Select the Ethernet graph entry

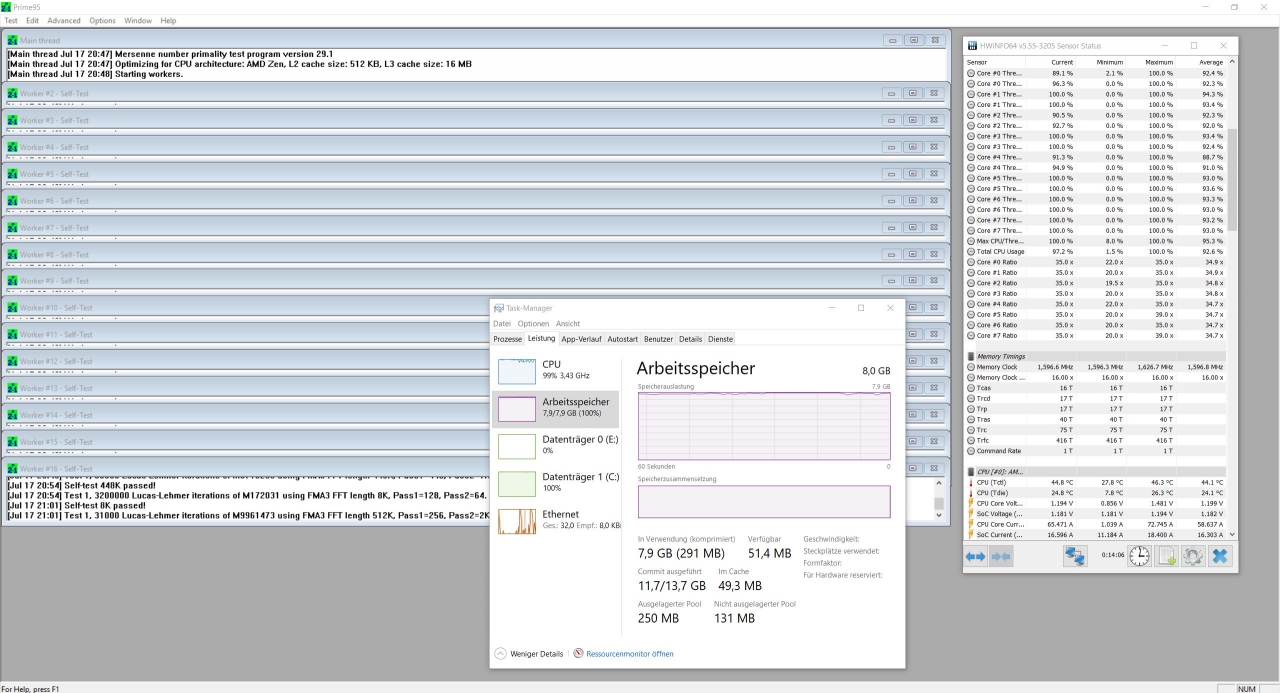(556, 520)
